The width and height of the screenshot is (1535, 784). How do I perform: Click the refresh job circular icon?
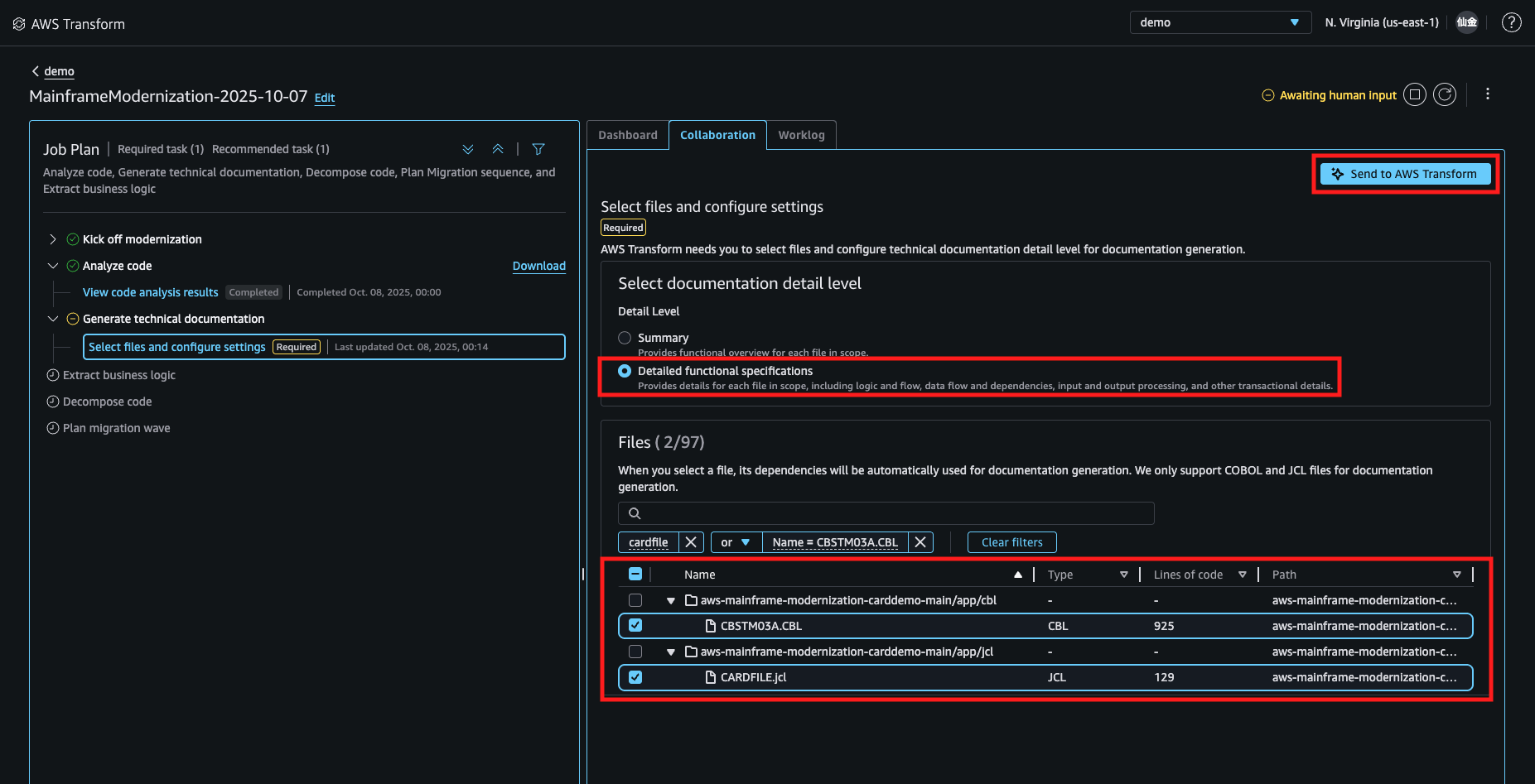click(x=1445, y=95)
